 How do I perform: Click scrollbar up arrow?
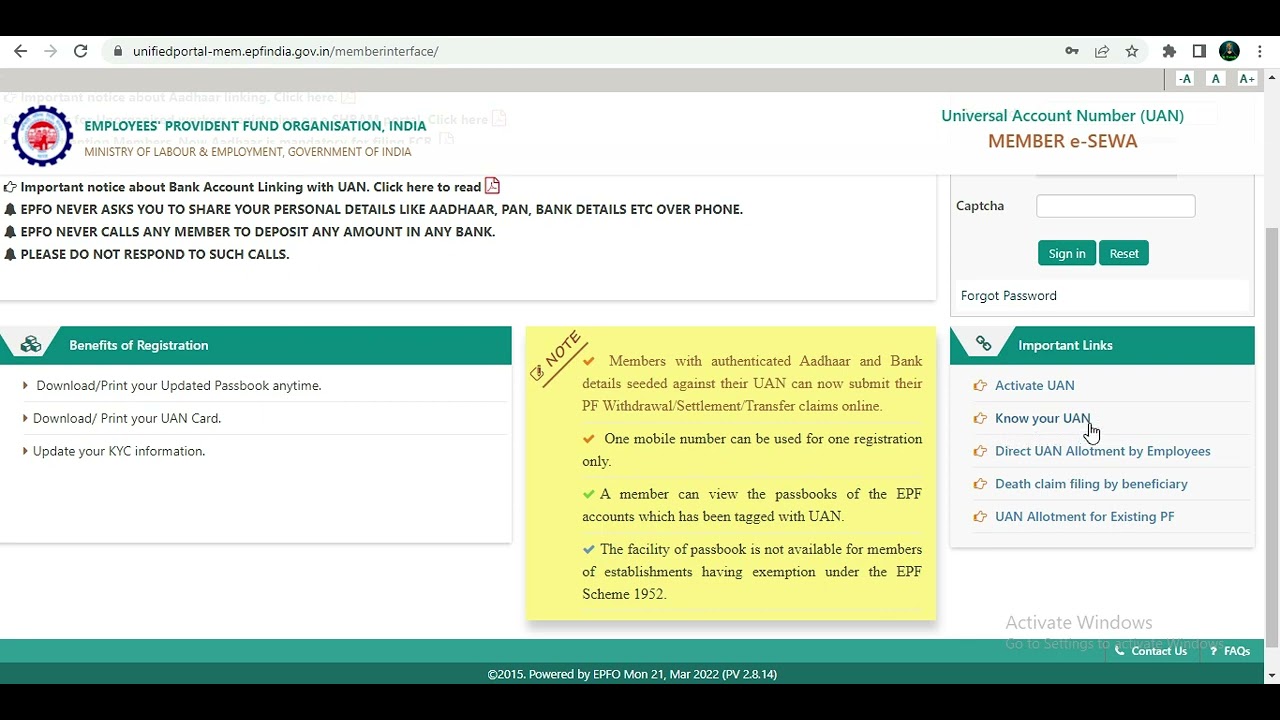(1272, 76)
